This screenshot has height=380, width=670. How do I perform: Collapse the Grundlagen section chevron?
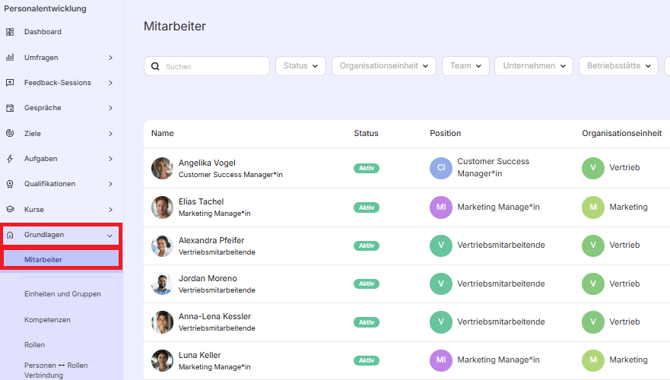(110, 235)
